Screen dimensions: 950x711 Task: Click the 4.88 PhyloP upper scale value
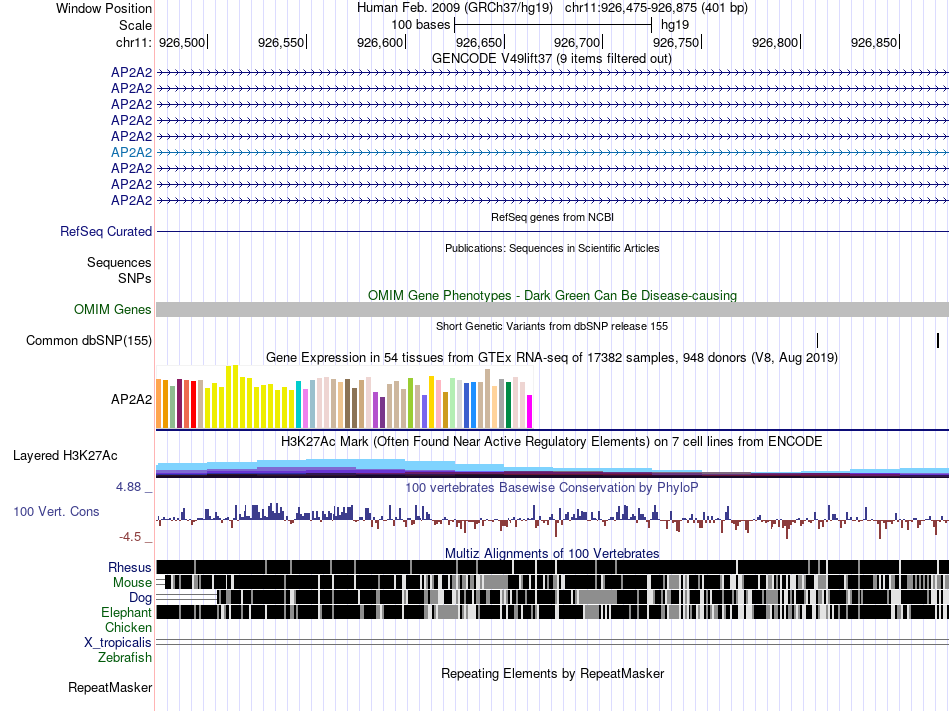point(128,487)
